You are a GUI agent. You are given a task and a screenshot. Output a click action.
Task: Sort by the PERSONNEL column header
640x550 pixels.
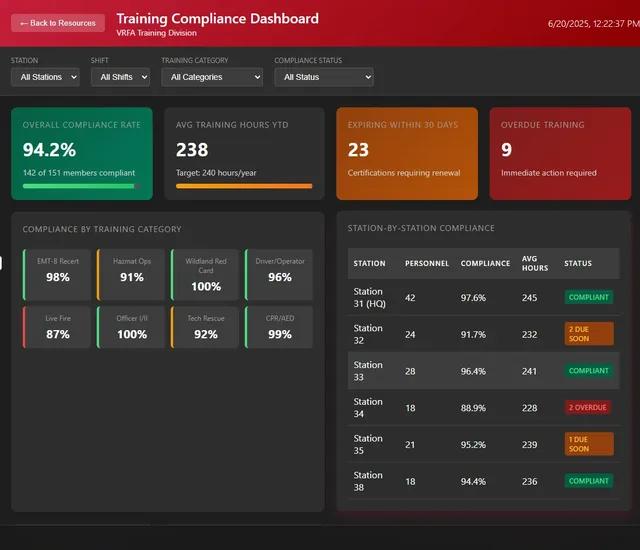point(427,264)
